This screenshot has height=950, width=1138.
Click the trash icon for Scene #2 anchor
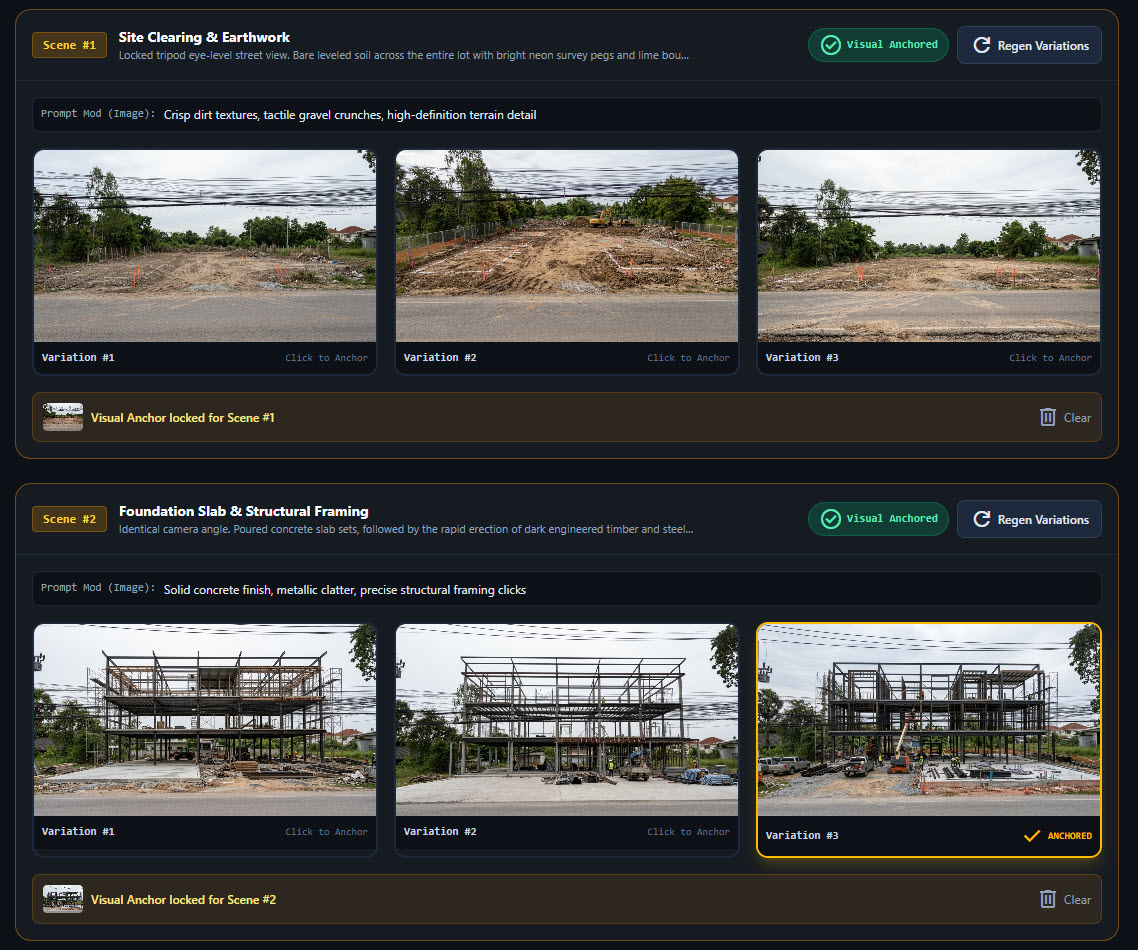pyautogui.click(x=1047, y=899)
